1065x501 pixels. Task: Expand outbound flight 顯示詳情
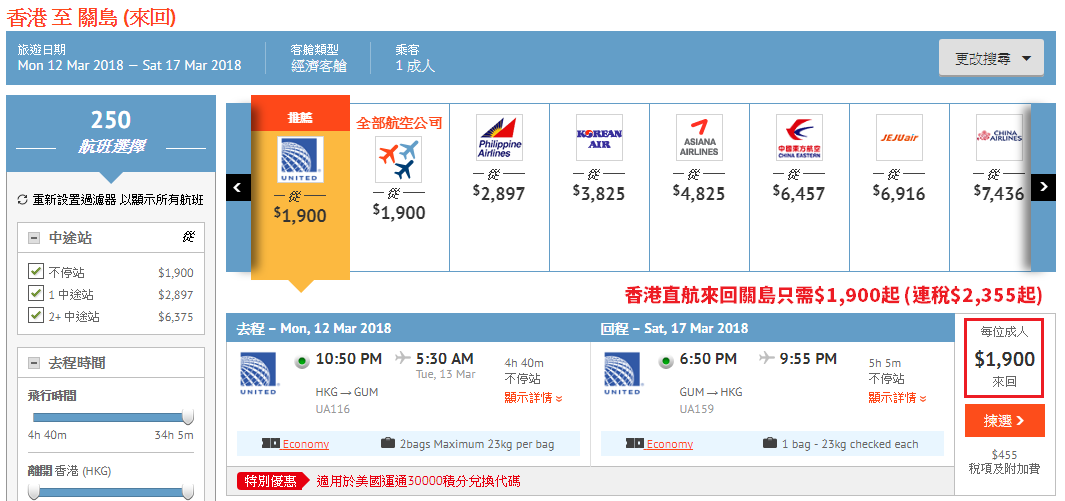click(533, 398)
